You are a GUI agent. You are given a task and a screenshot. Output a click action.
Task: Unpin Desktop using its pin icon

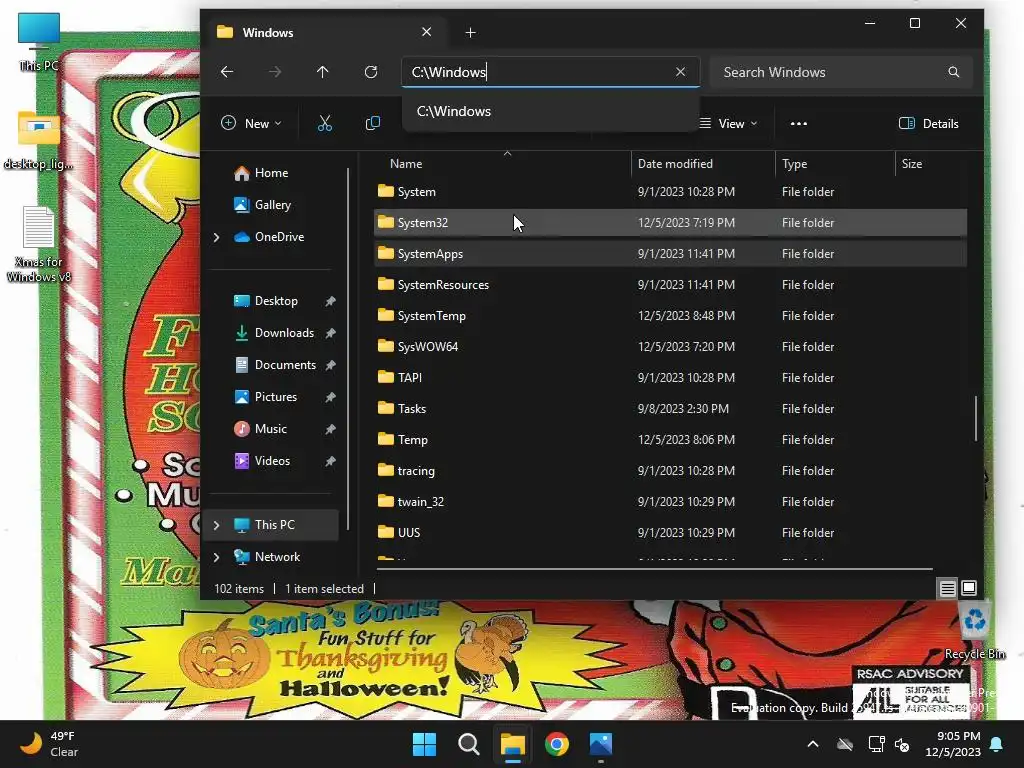(330, 301)
